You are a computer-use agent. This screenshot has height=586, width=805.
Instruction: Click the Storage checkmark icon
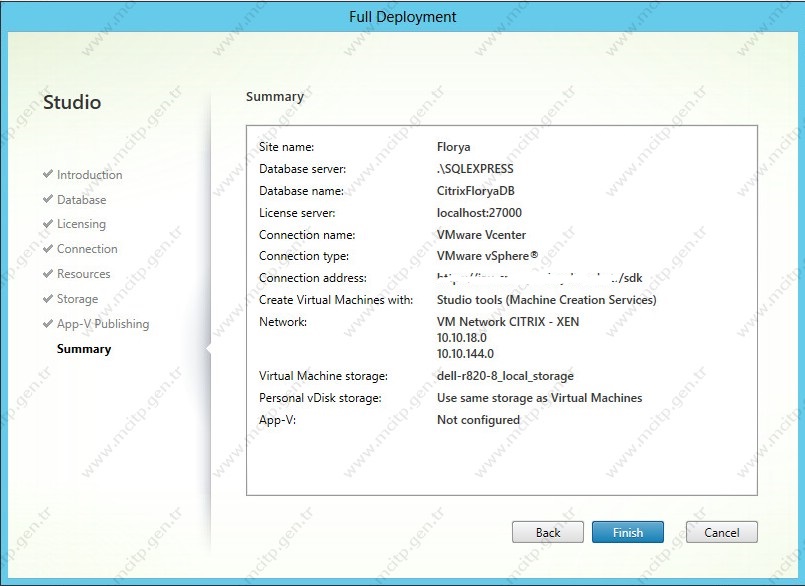tap(48, 298)
